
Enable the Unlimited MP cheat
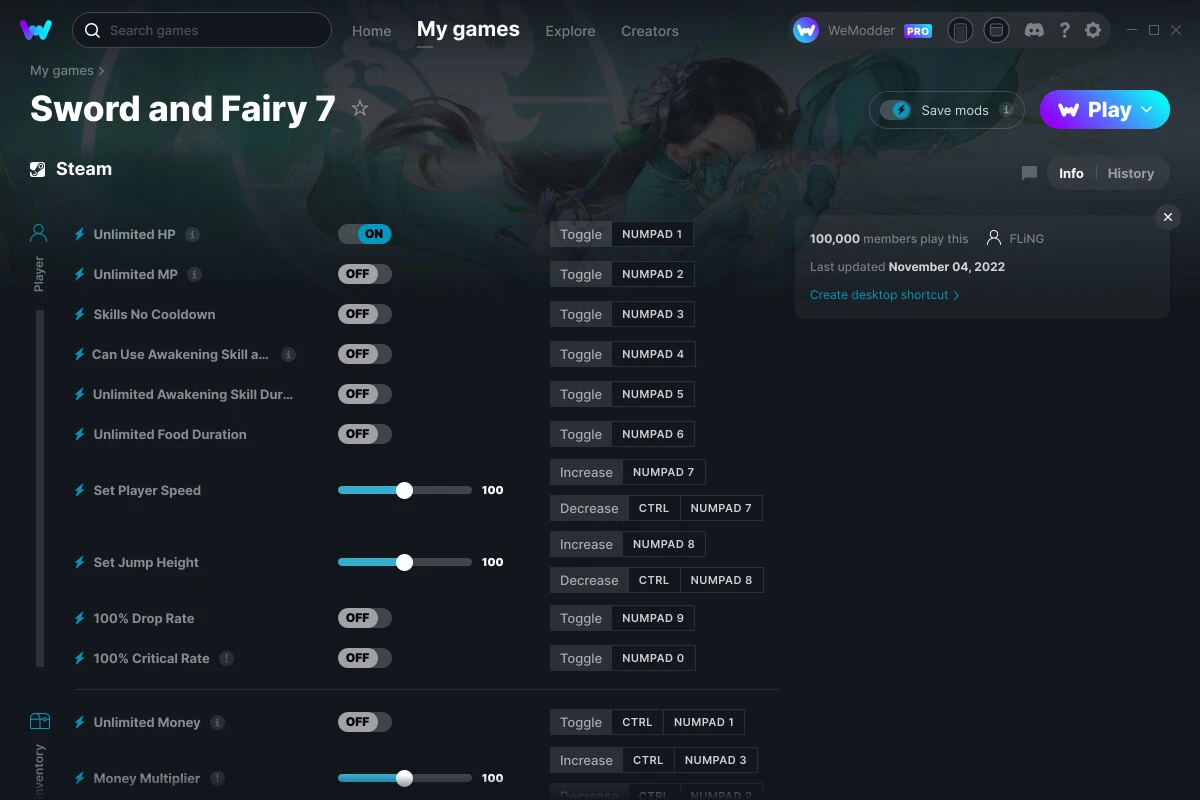[364, 273]
